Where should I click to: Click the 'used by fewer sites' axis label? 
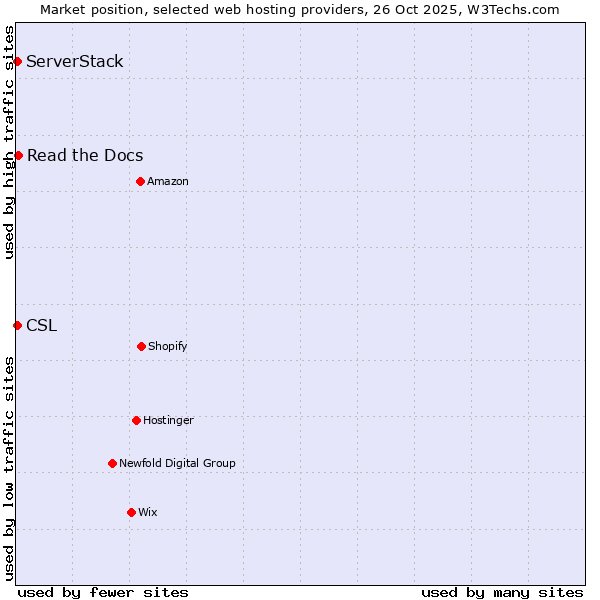click(103, 592)
